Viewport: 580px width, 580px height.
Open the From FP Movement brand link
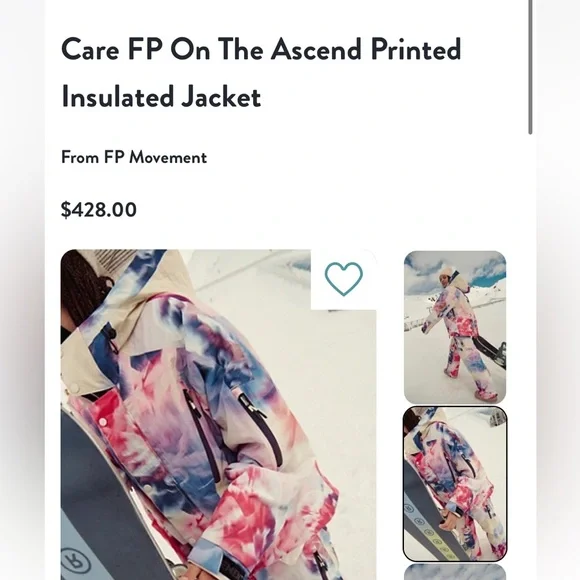pyautogui.click(x=134, y=157)
